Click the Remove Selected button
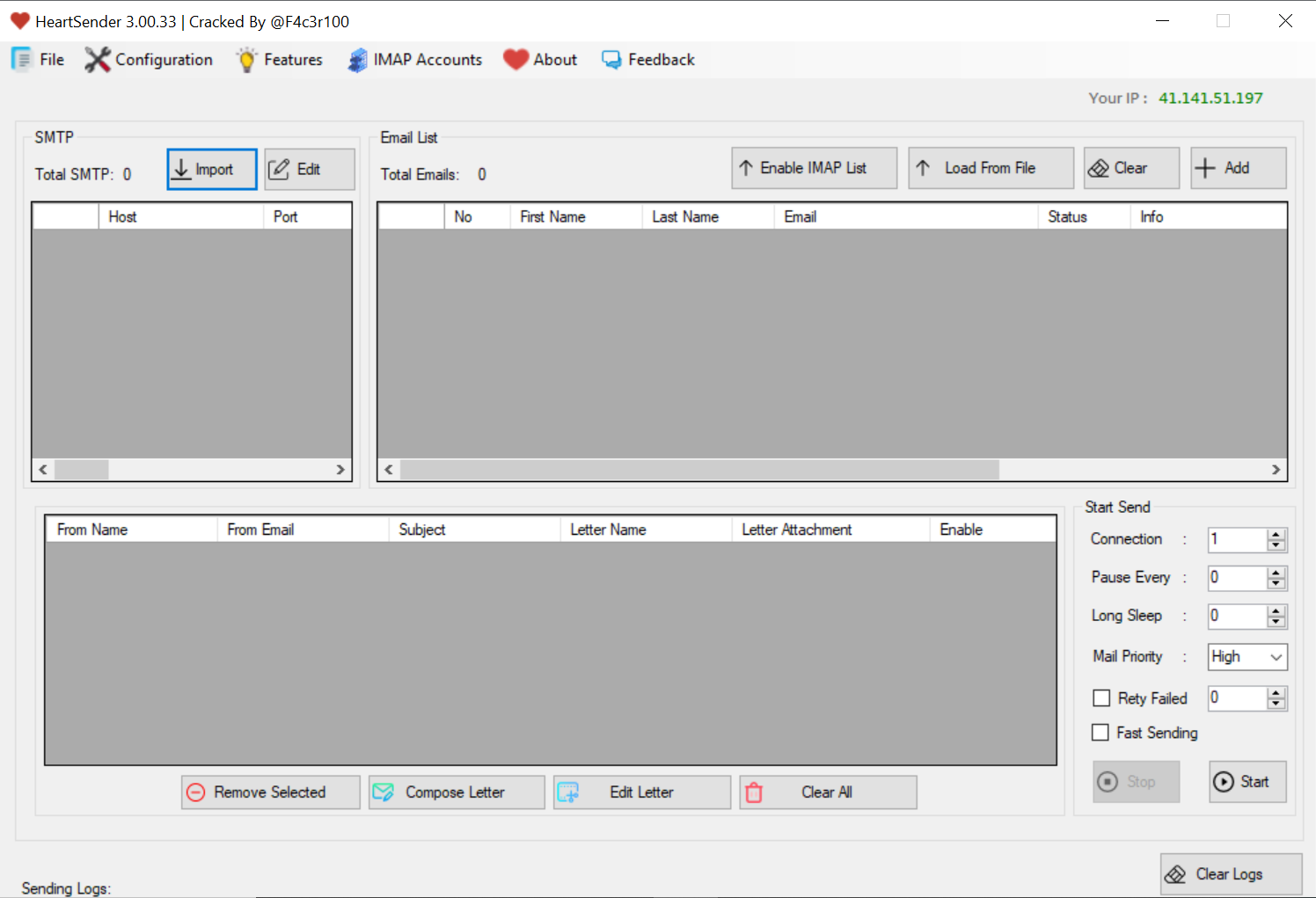Screen dimensions: 1316x898 point(270,792)
